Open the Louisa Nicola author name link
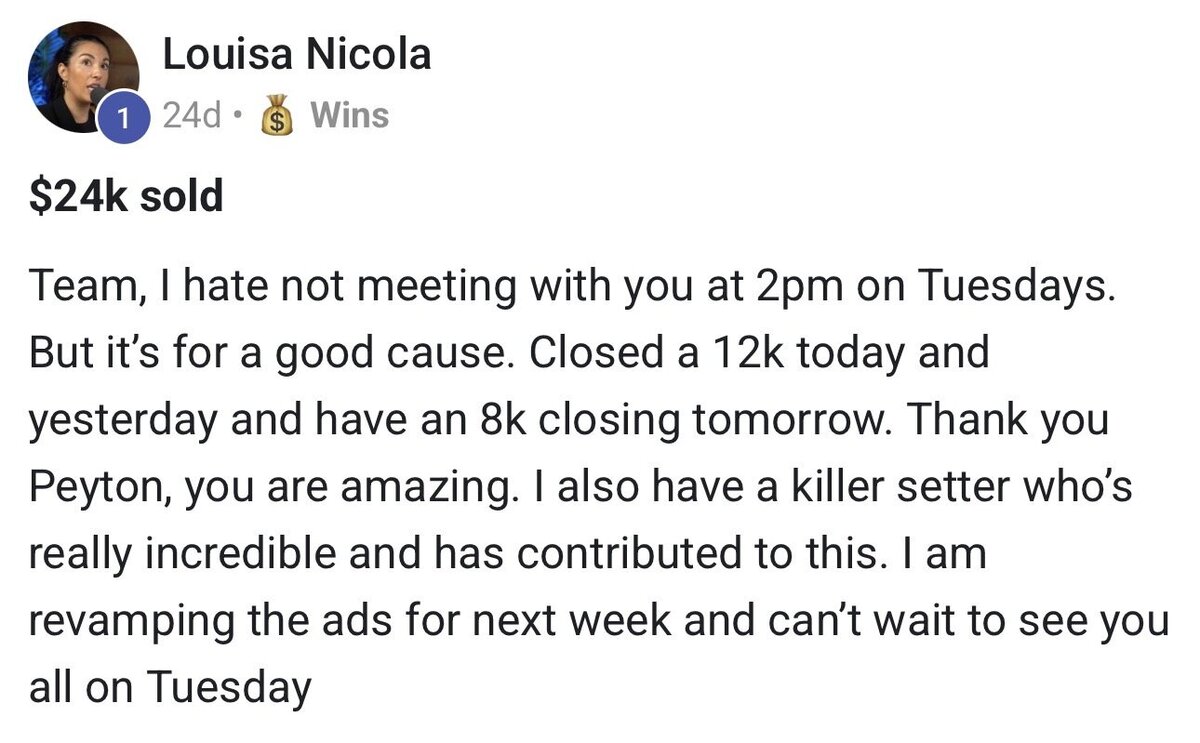 pyautogui.click(x=296, y=55)
